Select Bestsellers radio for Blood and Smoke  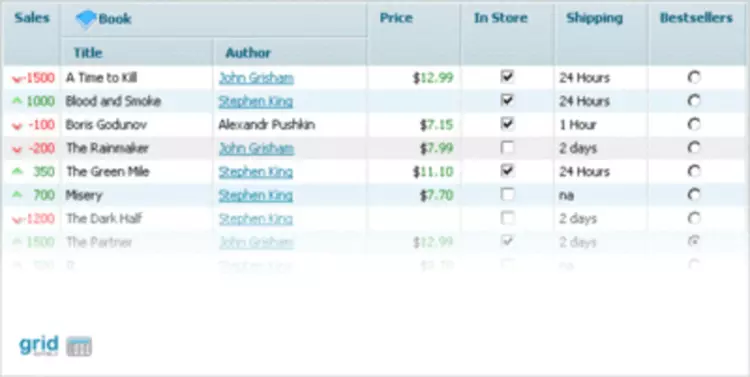pyautogui.click(x=694, y=100)
